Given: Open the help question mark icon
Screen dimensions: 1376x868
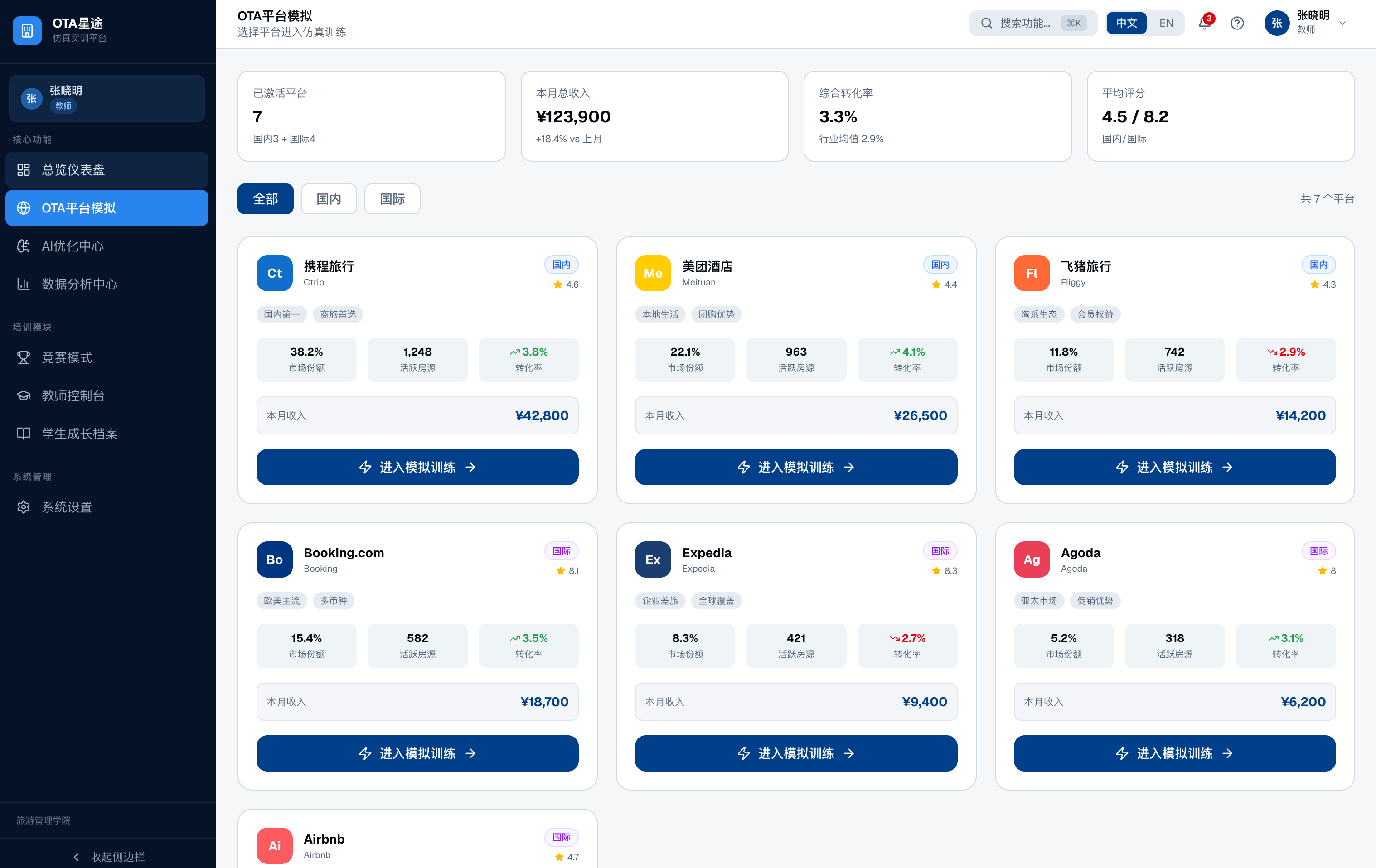Looking at the screenshot, I should click(1237, 24).
